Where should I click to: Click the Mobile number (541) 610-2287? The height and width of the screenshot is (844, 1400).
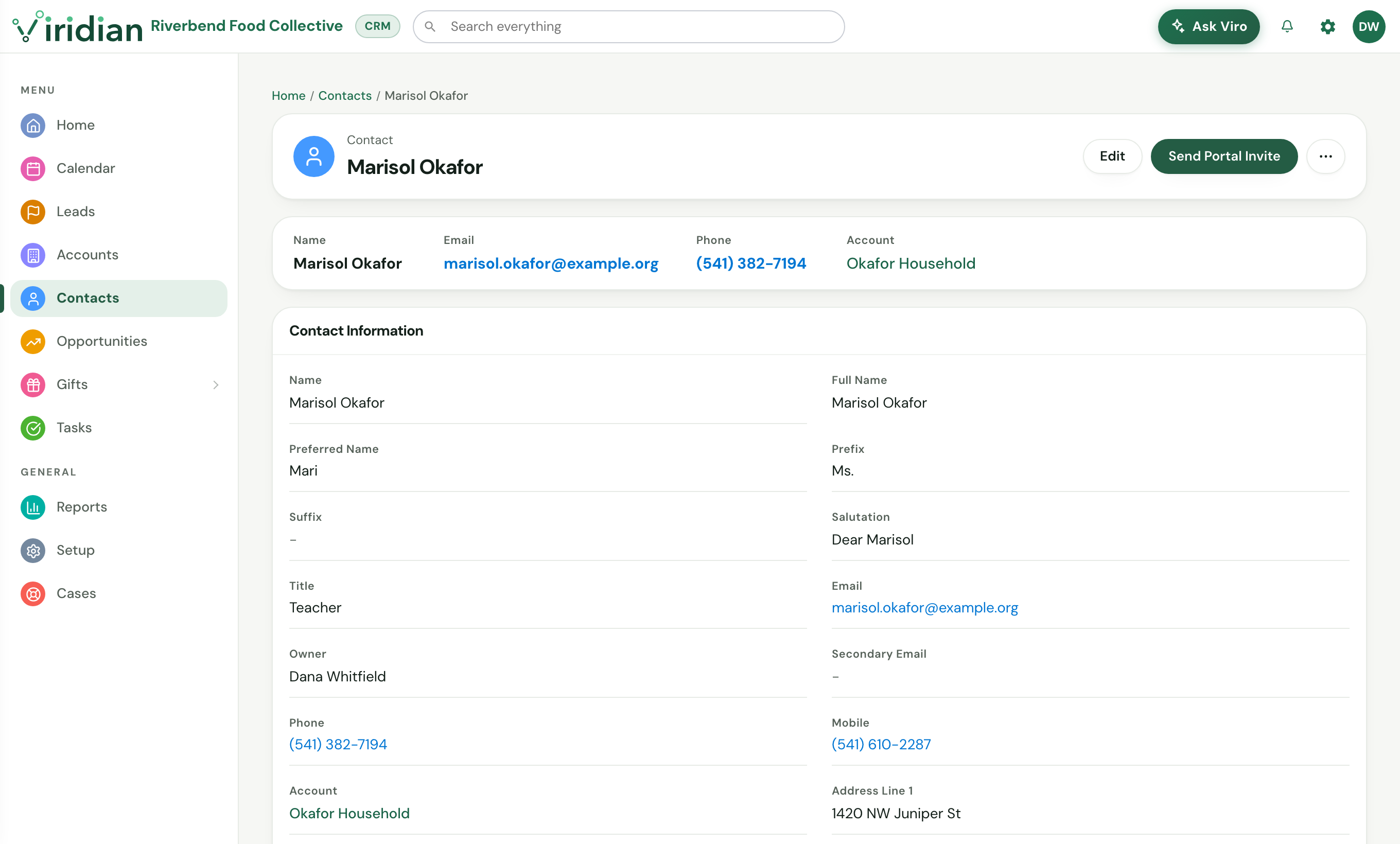click(881, 745)
